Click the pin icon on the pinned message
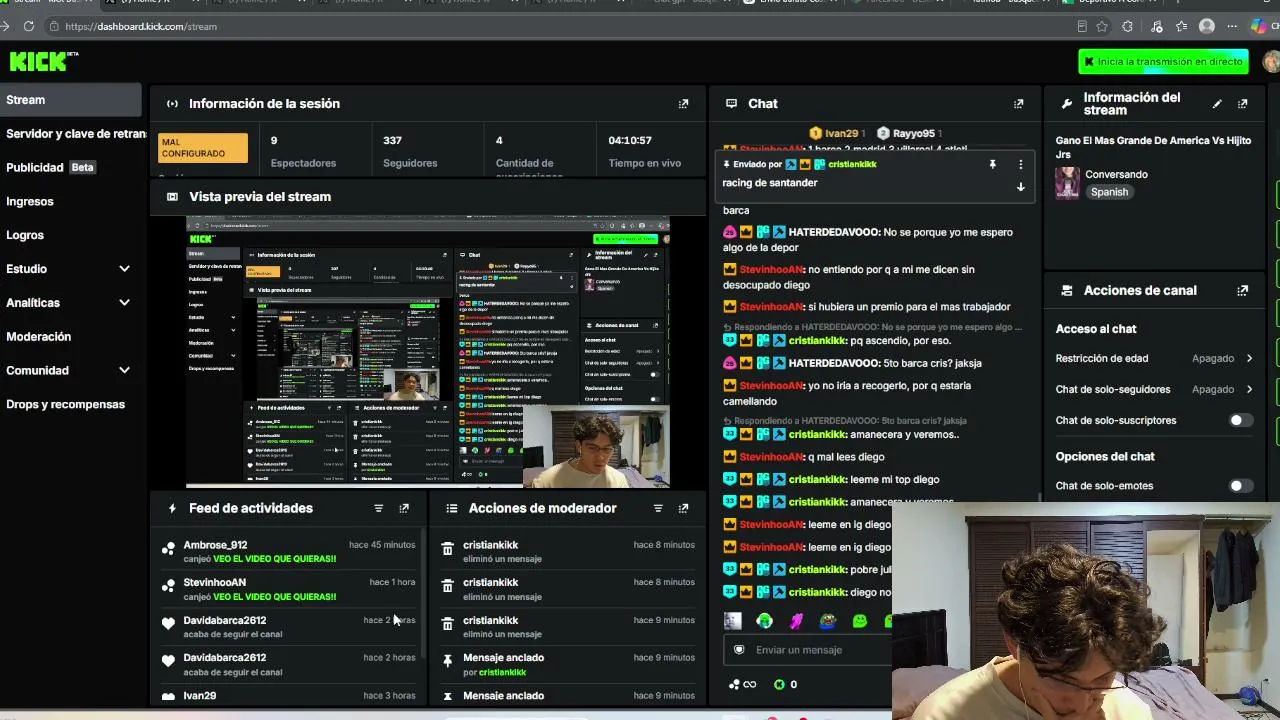 point(993,164)
